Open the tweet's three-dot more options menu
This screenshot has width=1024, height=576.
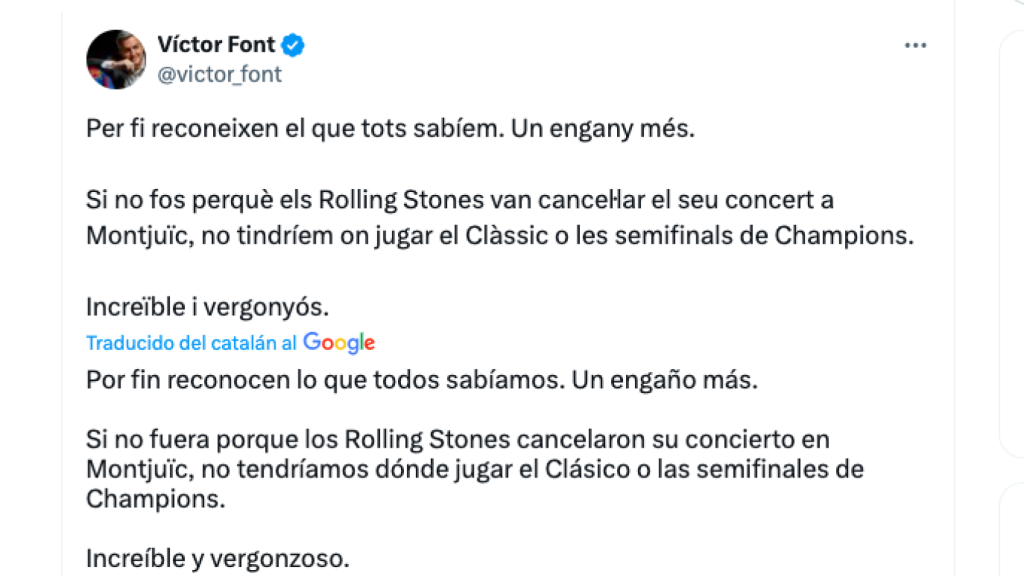pyautogui.click(x=915, y=46)
